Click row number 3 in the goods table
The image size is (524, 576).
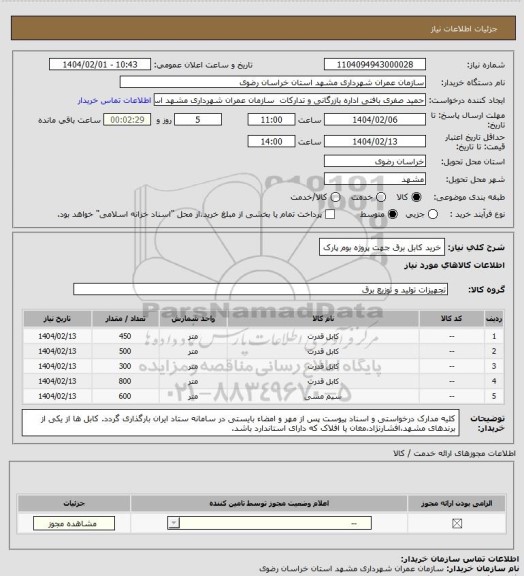494,366
